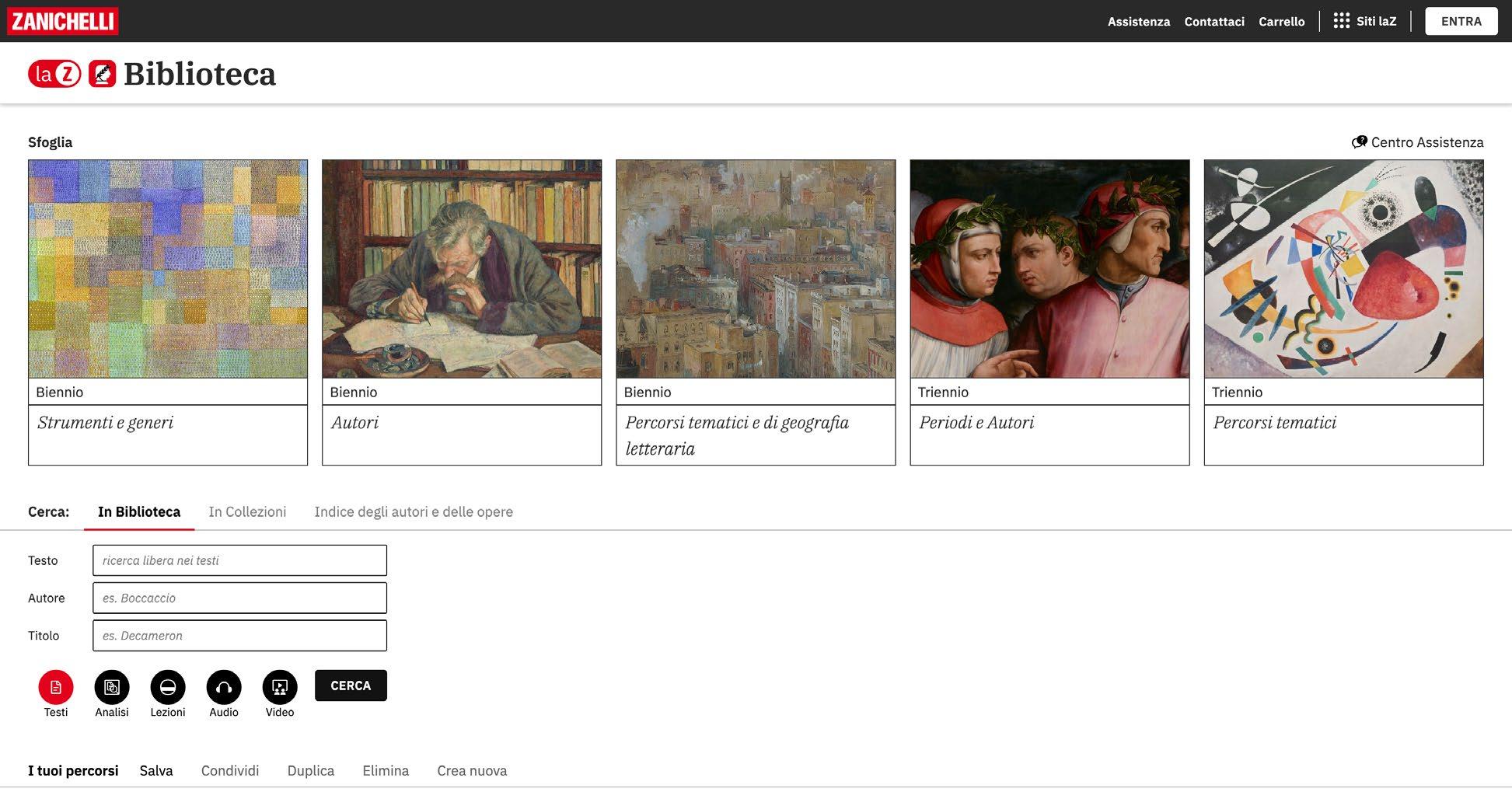This screenshot has height=792, width=1512.
Task: Click the Titolo input field
Action: [239, 635]
